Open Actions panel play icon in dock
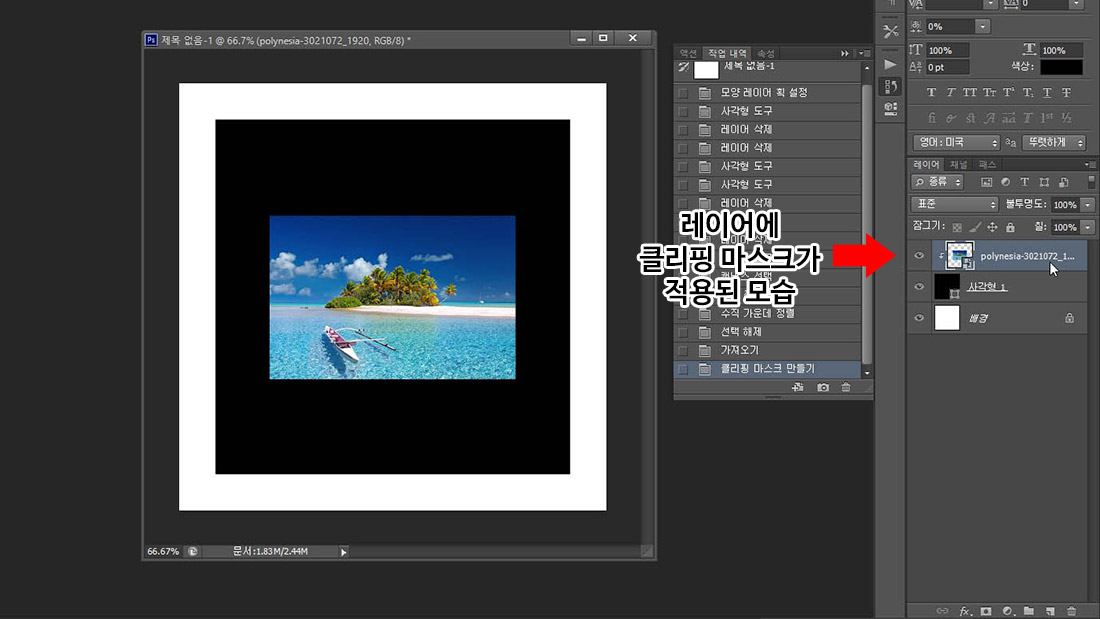 pyautogui.click(x=890, y=65)
